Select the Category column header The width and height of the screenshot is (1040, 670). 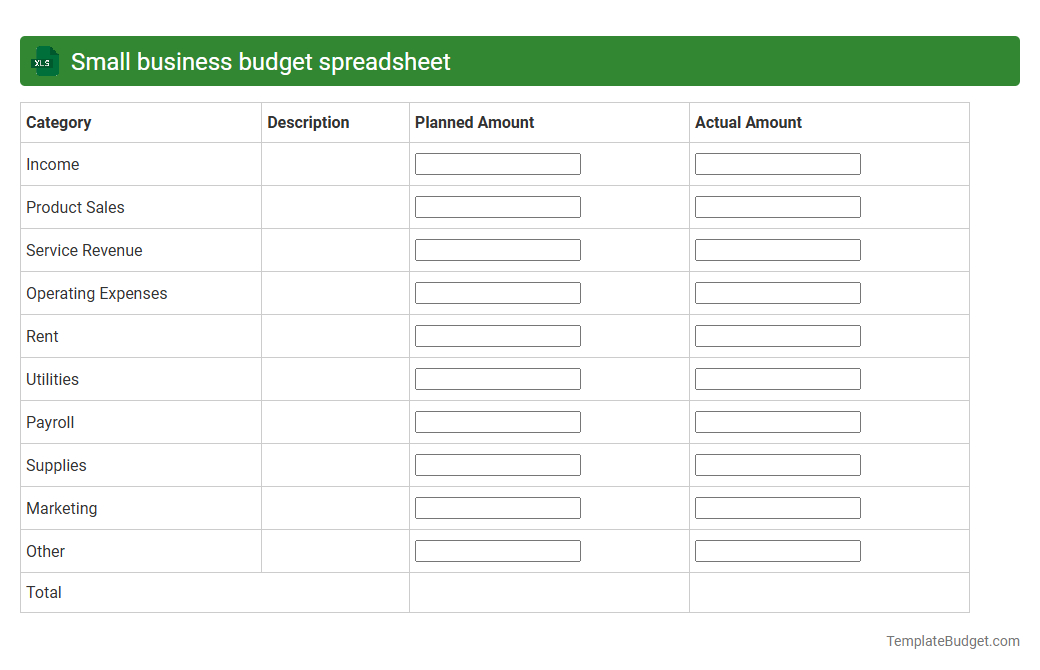click(x=58, y=122)
